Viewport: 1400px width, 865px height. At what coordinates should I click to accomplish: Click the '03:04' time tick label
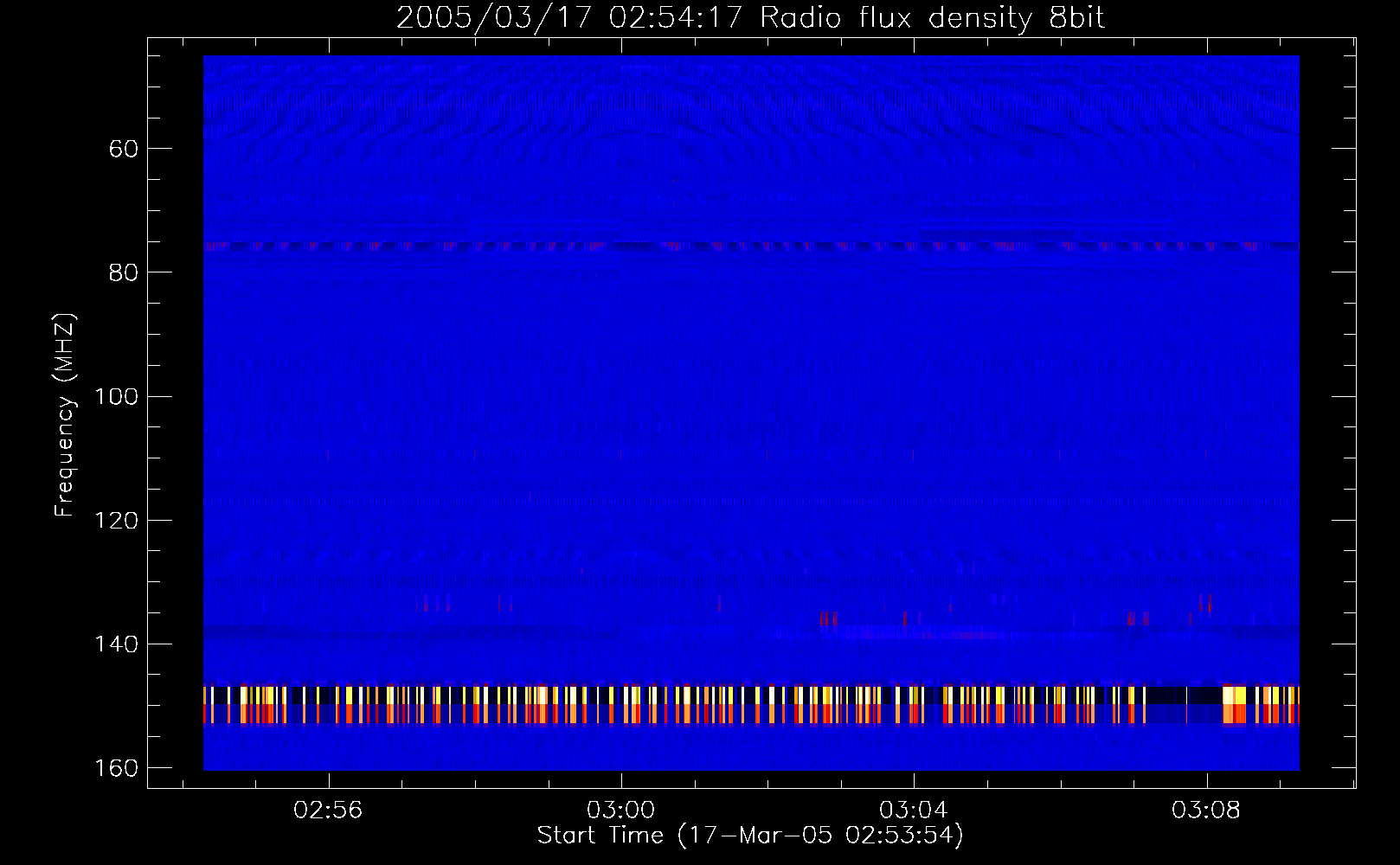(x=913, y=811)
